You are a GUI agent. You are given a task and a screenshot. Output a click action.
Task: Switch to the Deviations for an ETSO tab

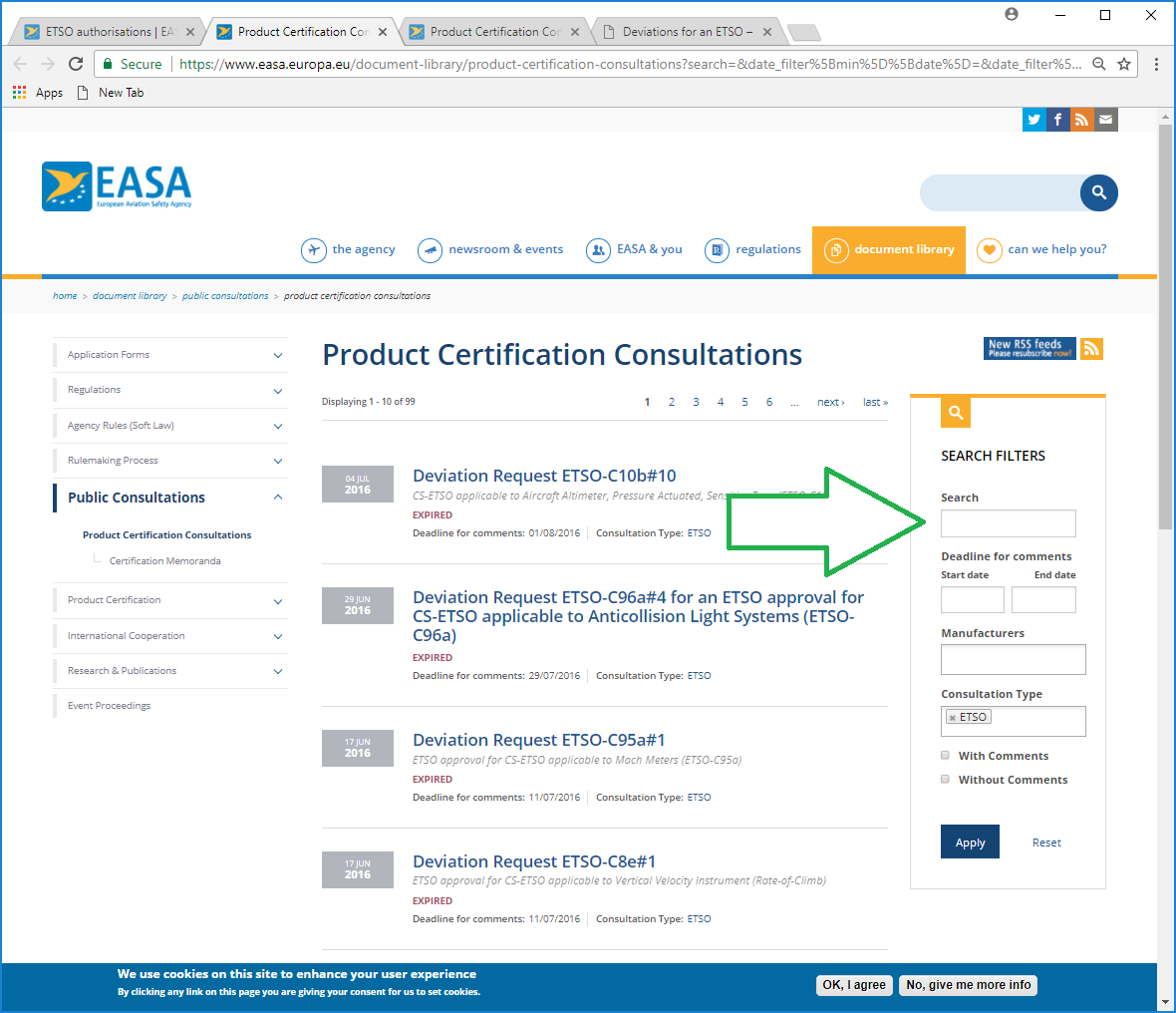tap(687, 32)
